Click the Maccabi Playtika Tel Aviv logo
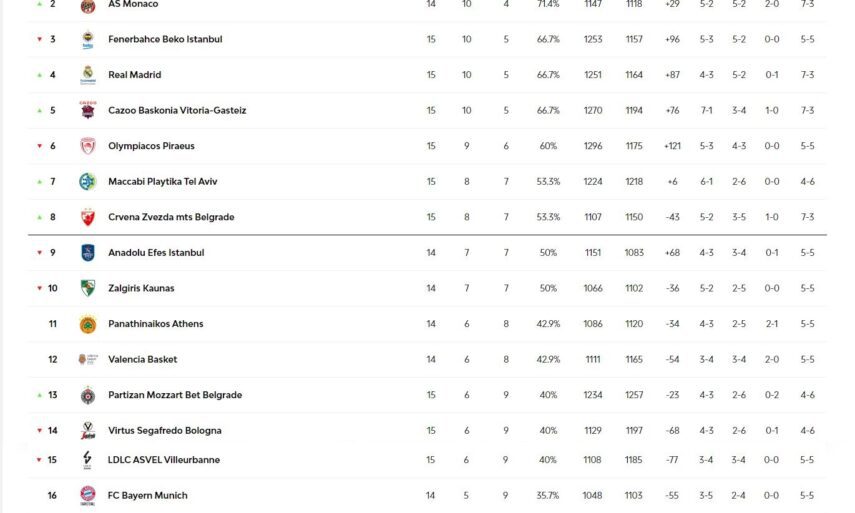The width and height of the screenshot is (855, 513). click(88, 182)
